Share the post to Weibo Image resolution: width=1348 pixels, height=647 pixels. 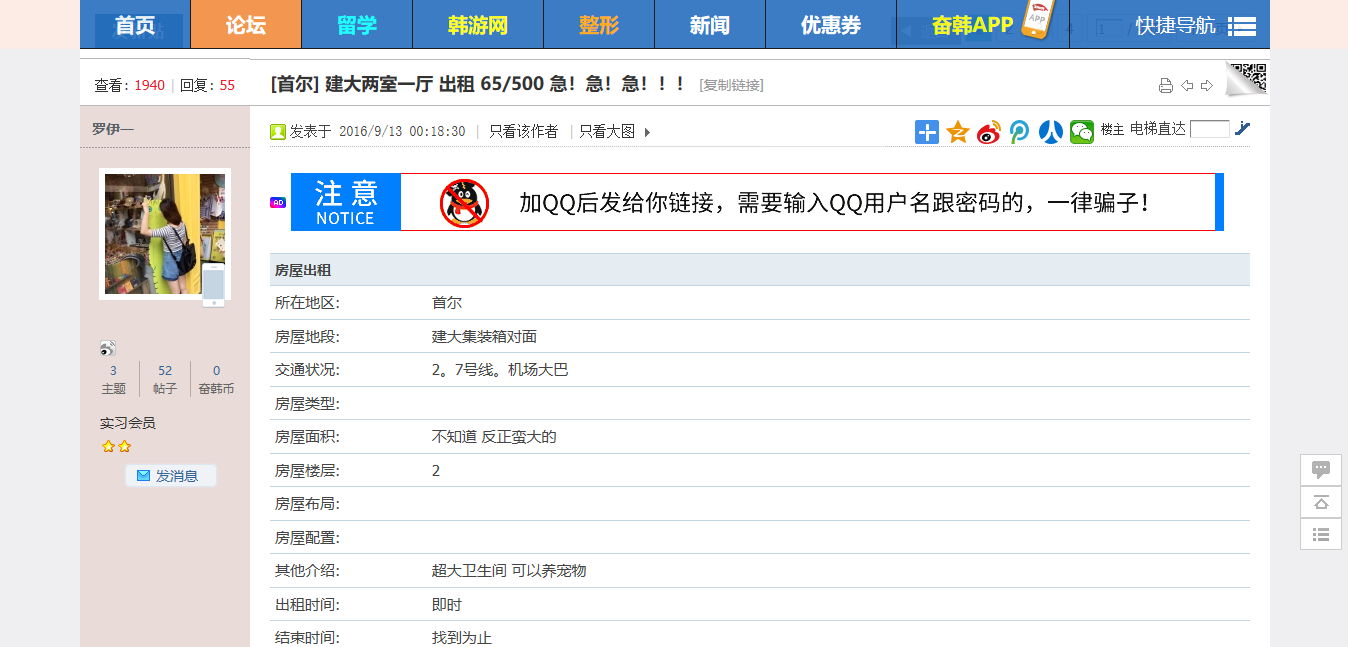coord(989,131)
